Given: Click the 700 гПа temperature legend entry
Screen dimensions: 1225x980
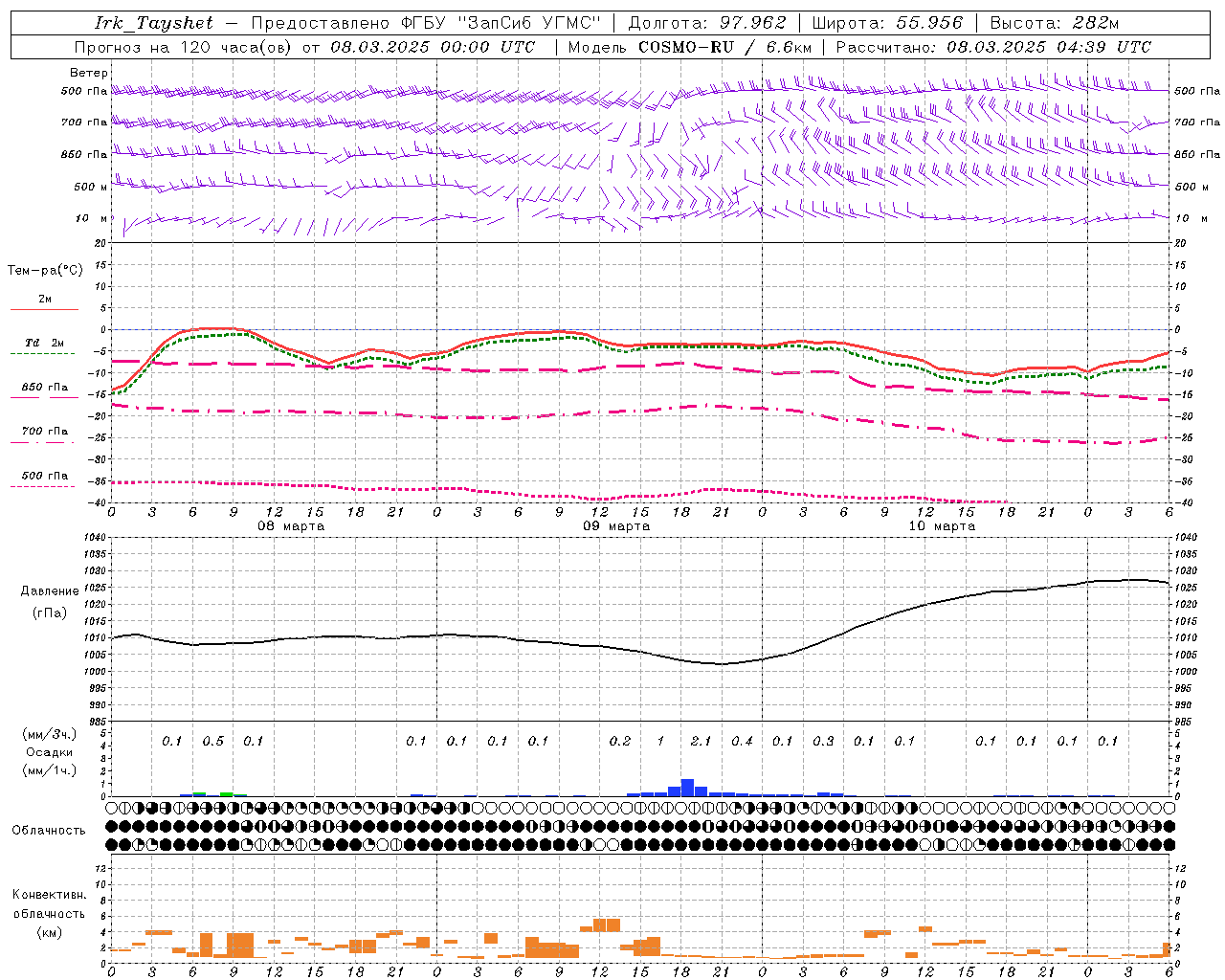Looking at the screenshot, I should (45, 432).
